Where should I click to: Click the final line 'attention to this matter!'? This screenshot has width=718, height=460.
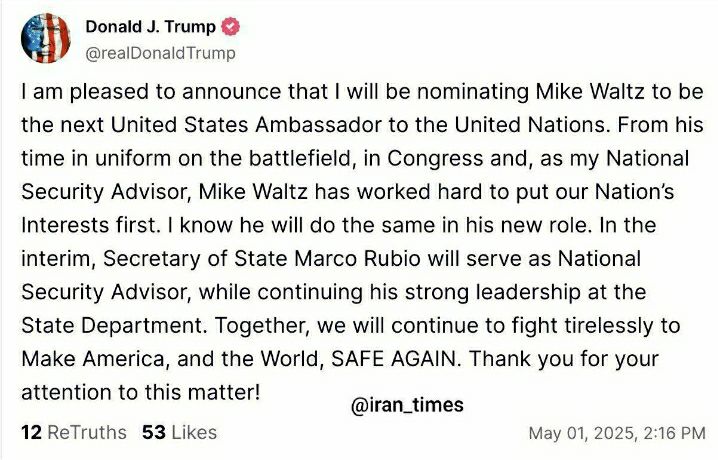click(x=141, y=392)
